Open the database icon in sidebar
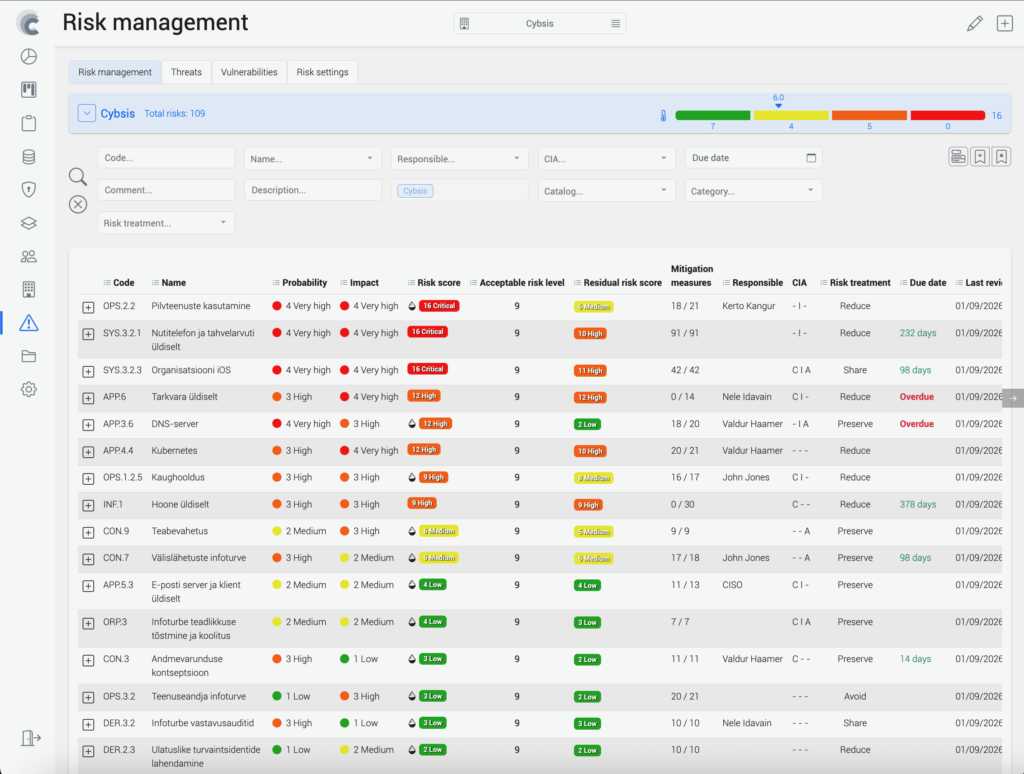Viewport: 1024px width, 774px height. click(x=29, y=156)
